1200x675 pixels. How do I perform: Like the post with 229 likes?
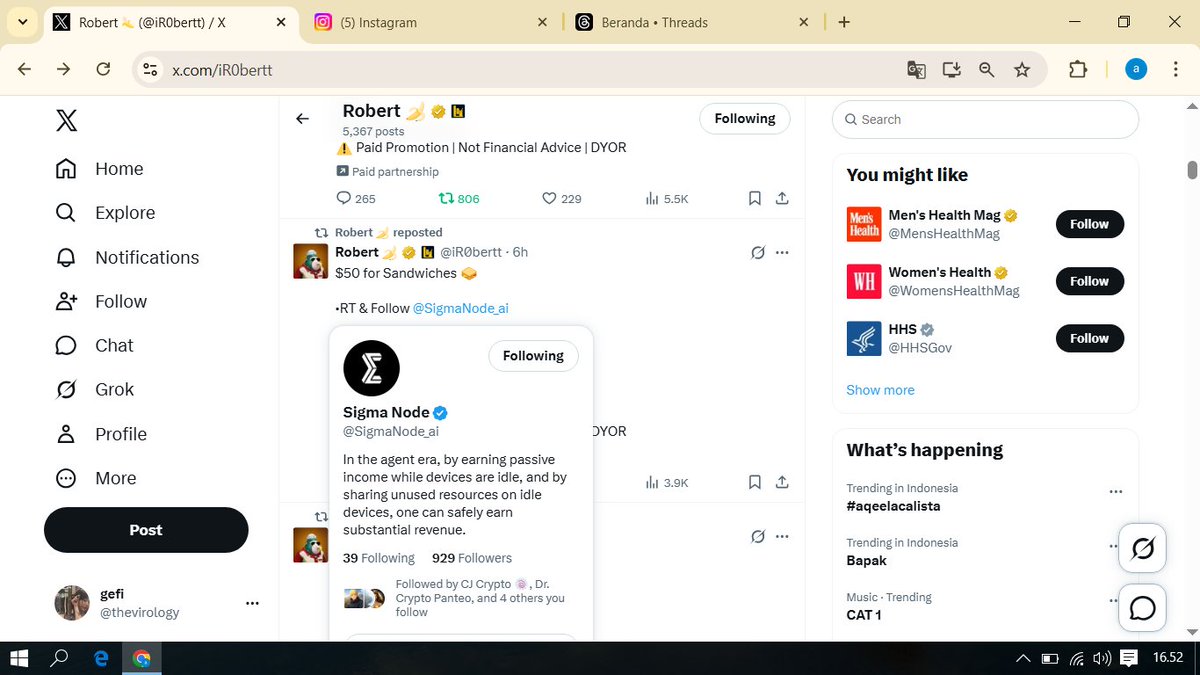tap(561, 198)
